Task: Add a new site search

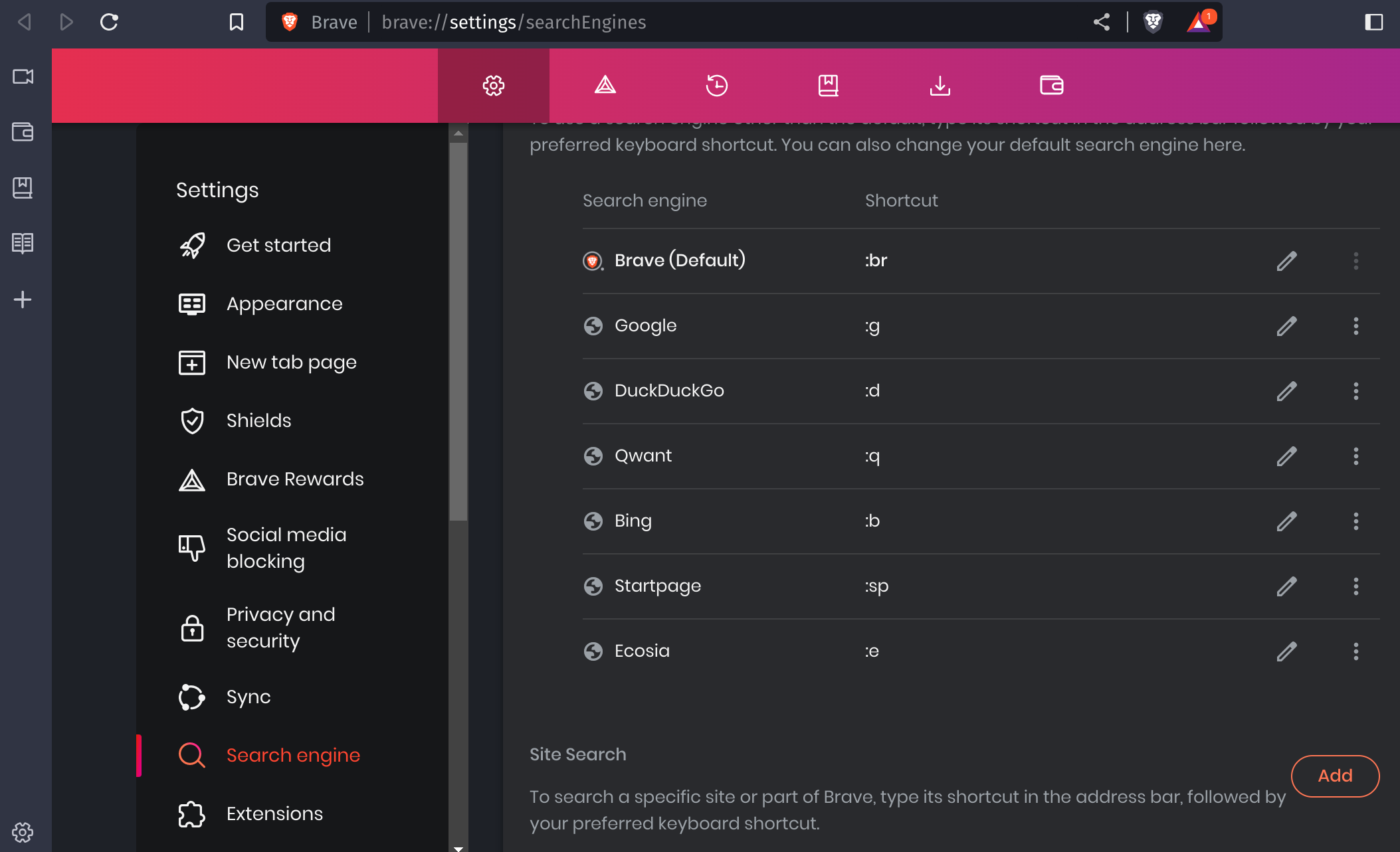Action: 1335,776
